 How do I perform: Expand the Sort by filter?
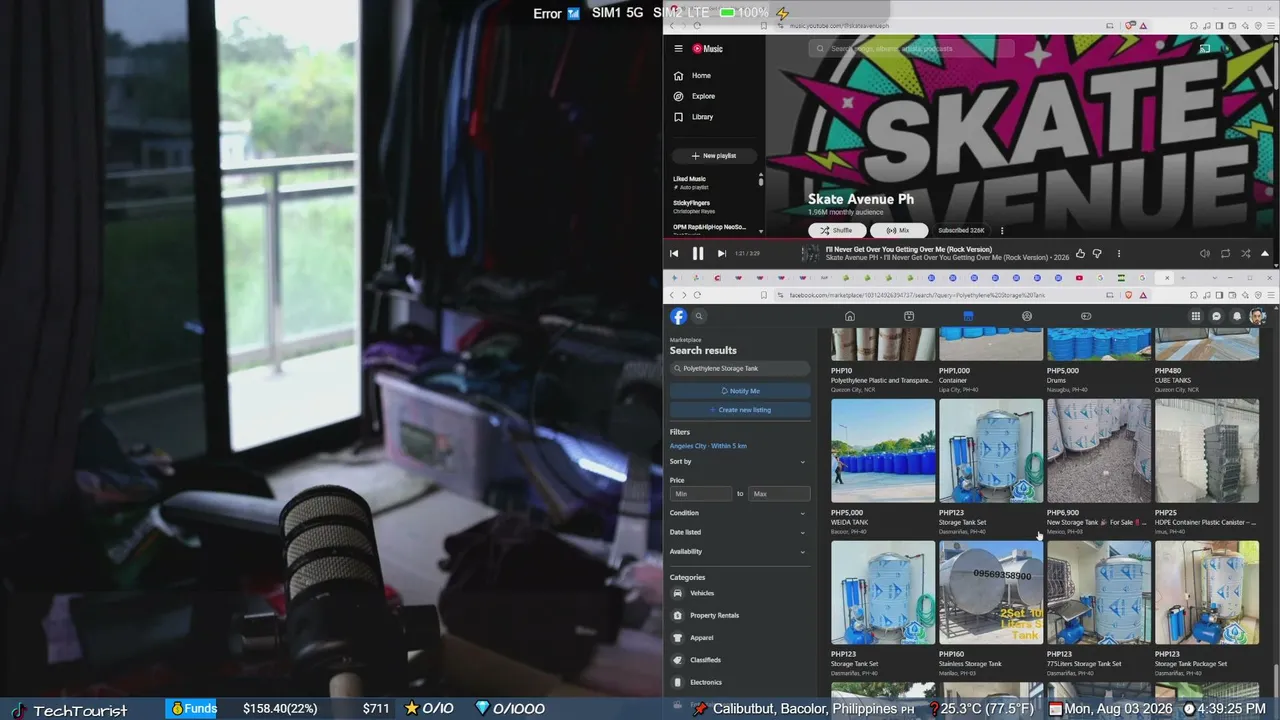pos(738,462)
